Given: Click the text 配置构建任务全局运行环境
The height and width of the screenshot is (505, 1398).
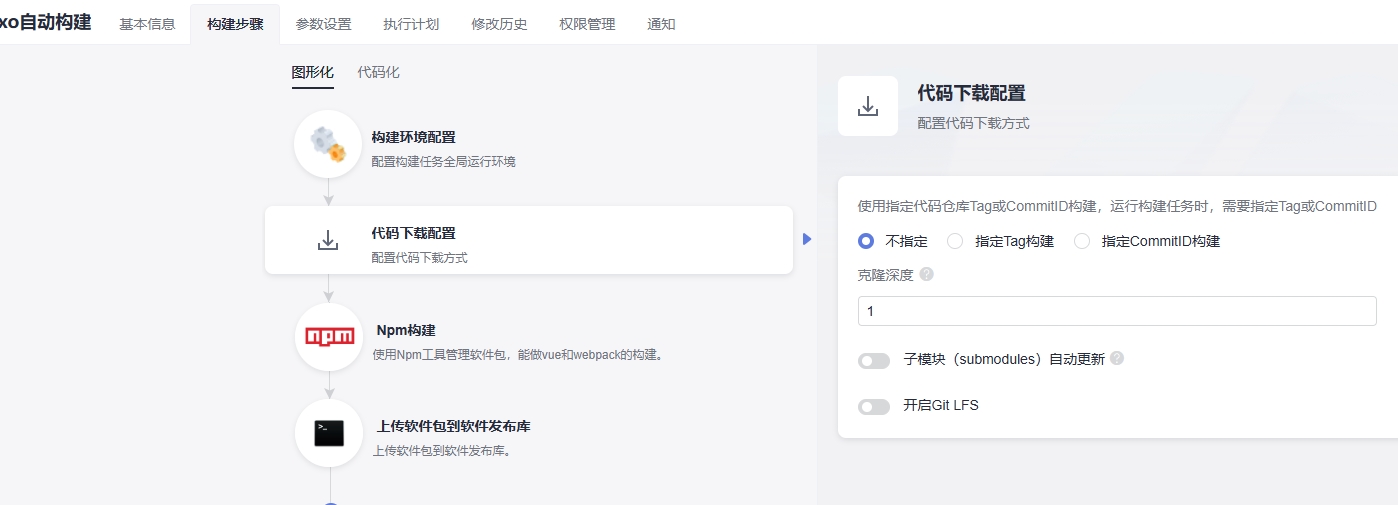Looking at the screenshot, I should click(443, 161).
